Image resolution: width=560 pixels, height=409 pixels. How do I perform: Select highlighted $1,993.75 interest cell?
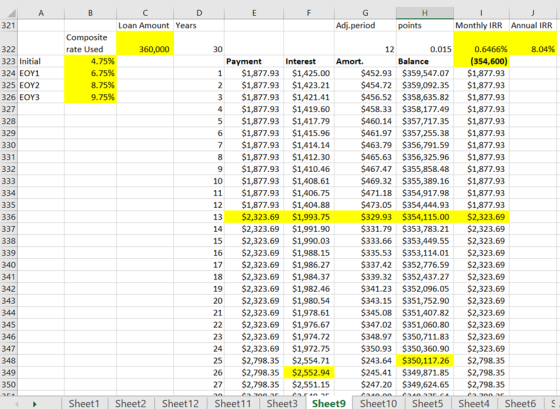click(309, 217)
